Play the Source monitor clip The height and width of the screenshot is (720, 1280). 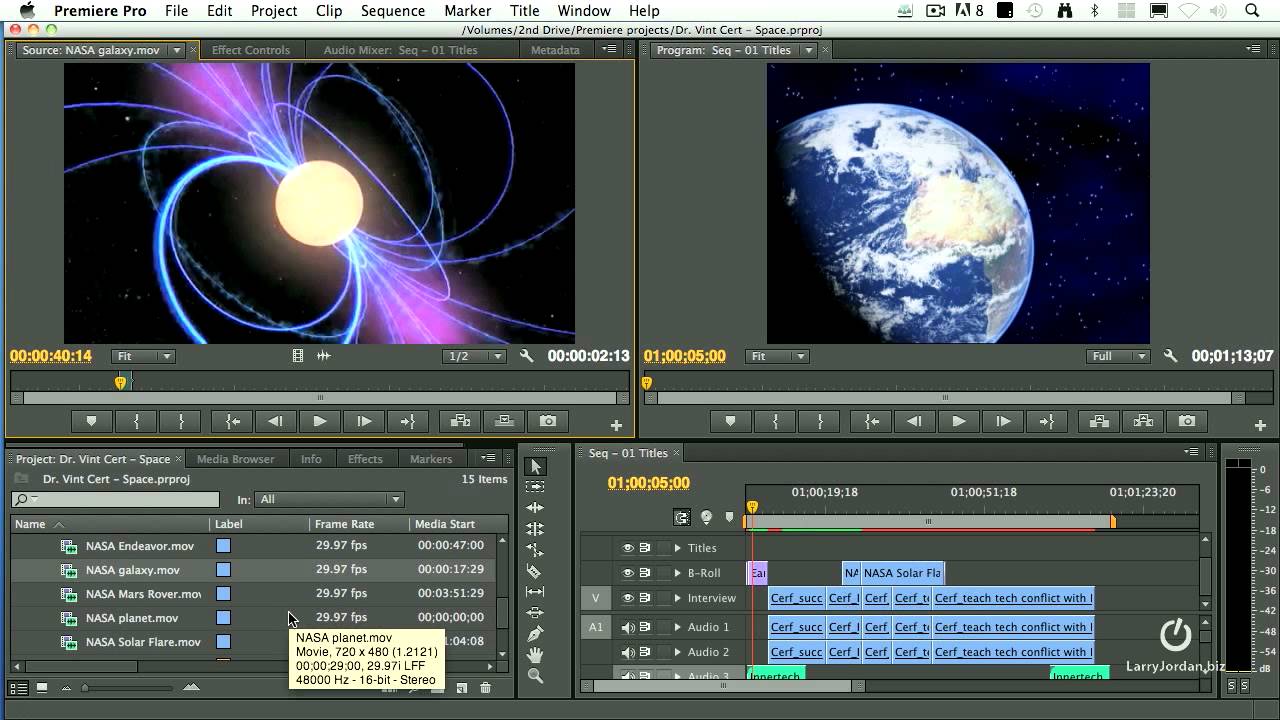pyautogui.click(x=320, y=421)
